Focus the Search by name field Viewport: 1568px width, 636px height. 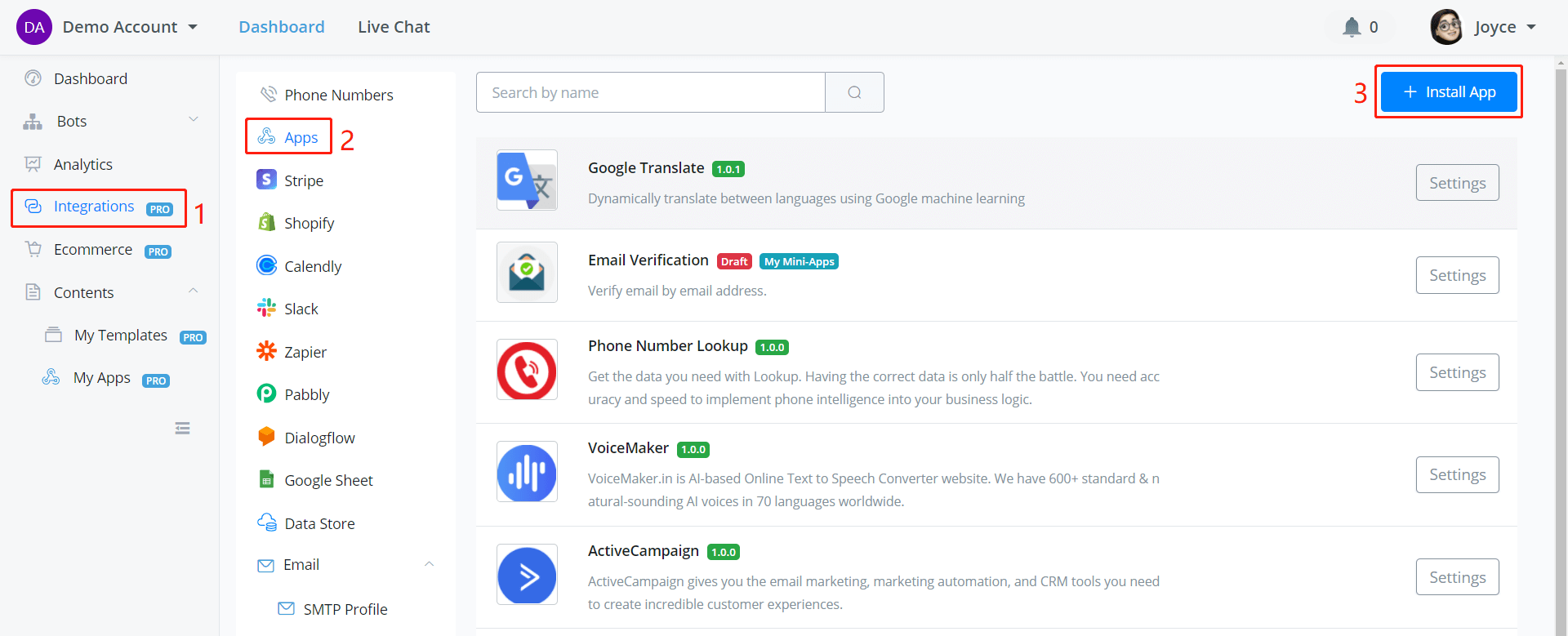pyautogui.click(x=651, y=92)
